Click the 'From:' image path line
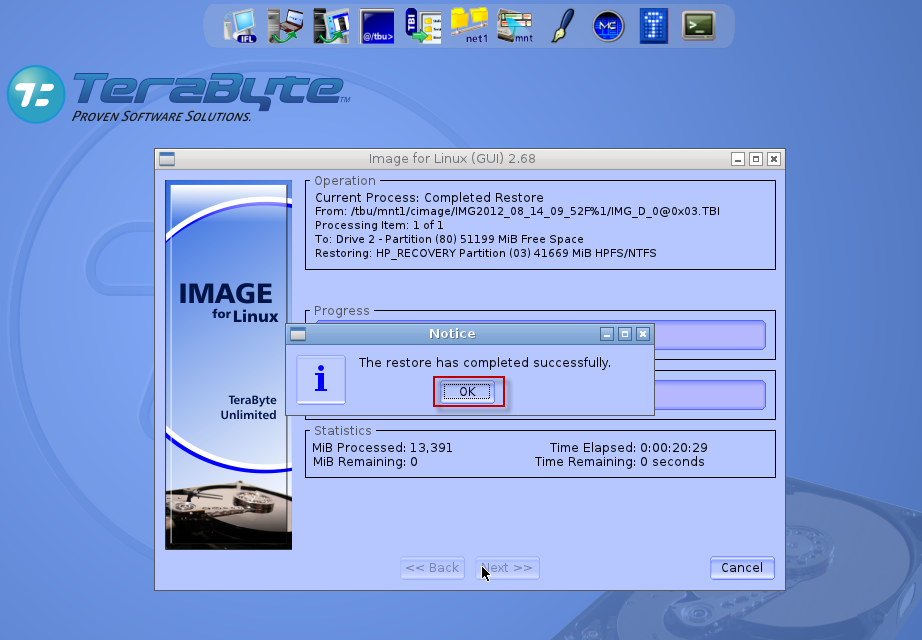Screen dimensions: 922x640 [517, 211]
